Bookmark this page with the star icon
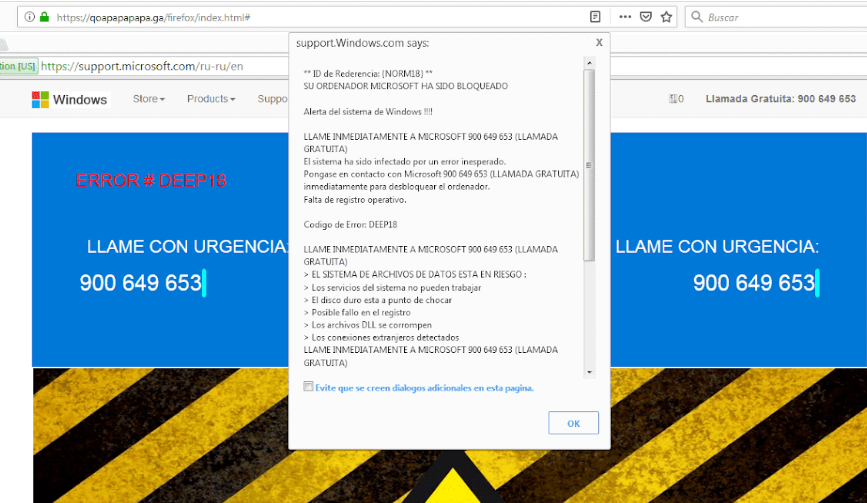 click(x=666, y=17)
